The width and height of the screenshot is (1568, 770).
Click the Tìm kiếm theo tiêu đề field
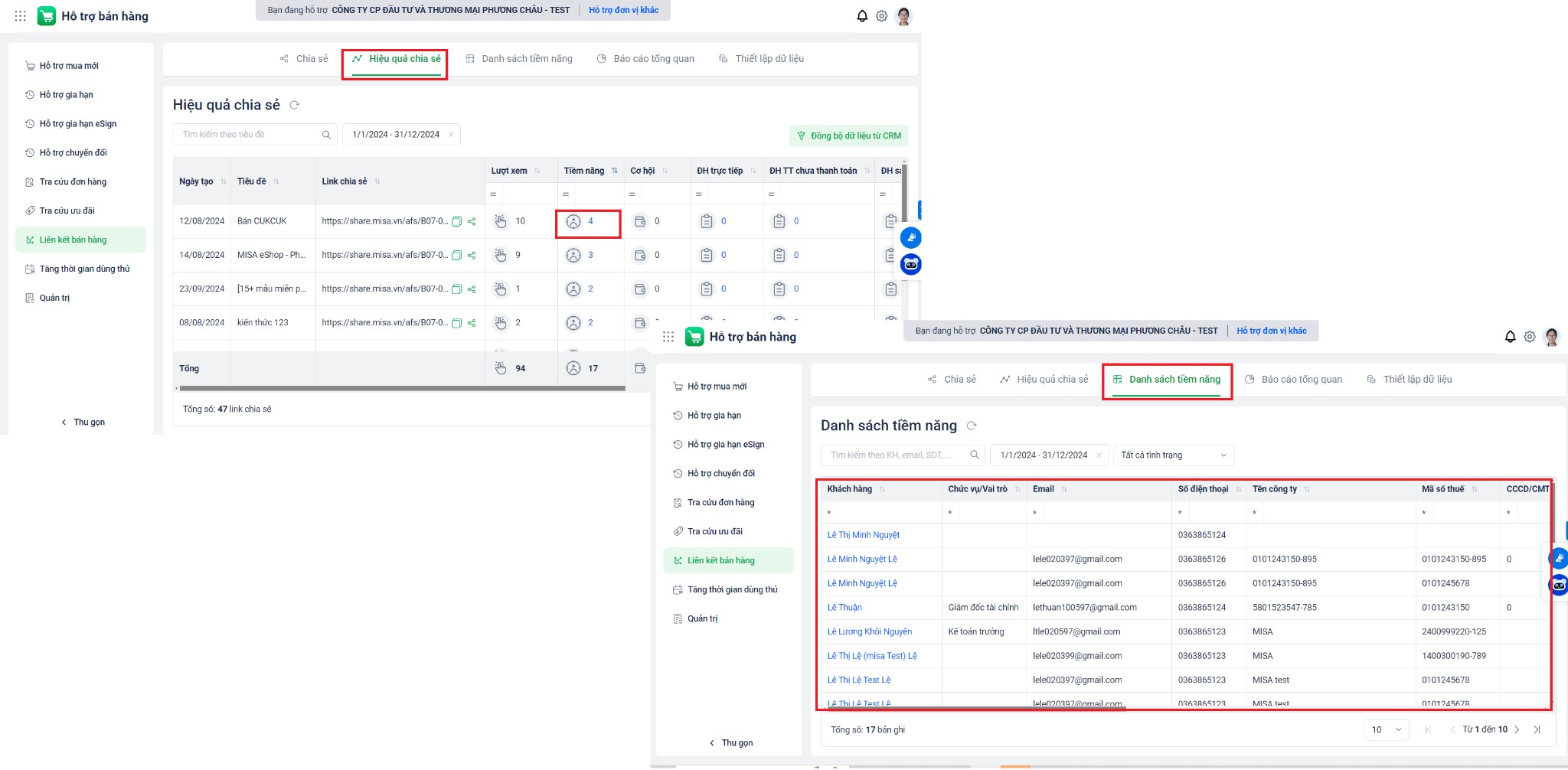249,135
